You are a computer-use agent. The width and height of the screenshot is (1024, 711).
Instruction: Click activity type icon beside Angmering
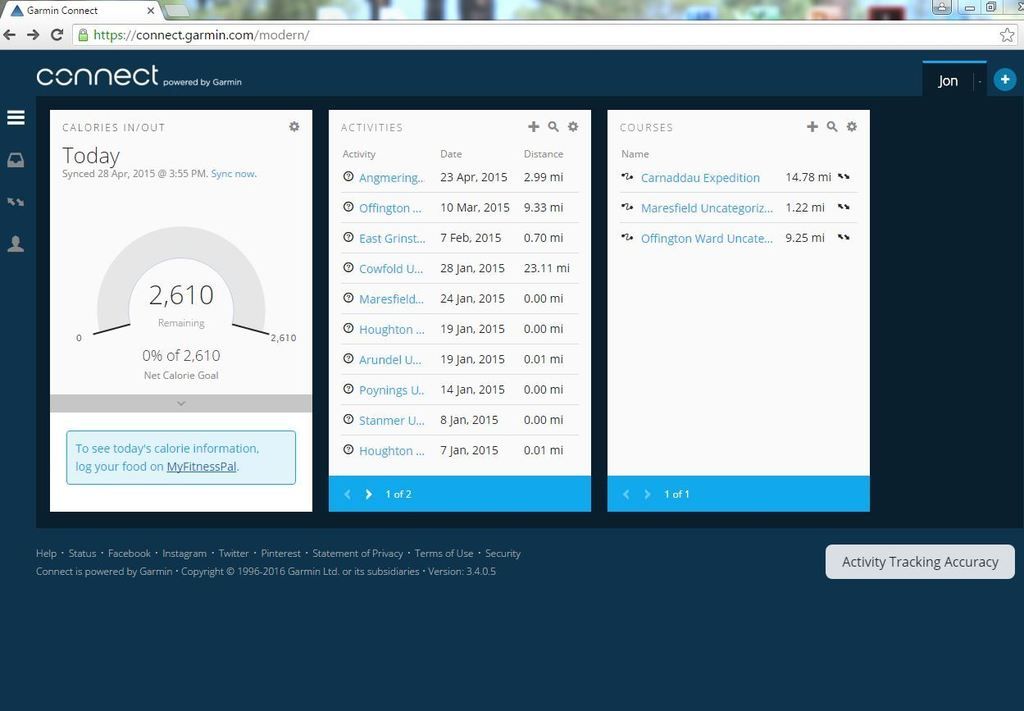tap(348, 176)
